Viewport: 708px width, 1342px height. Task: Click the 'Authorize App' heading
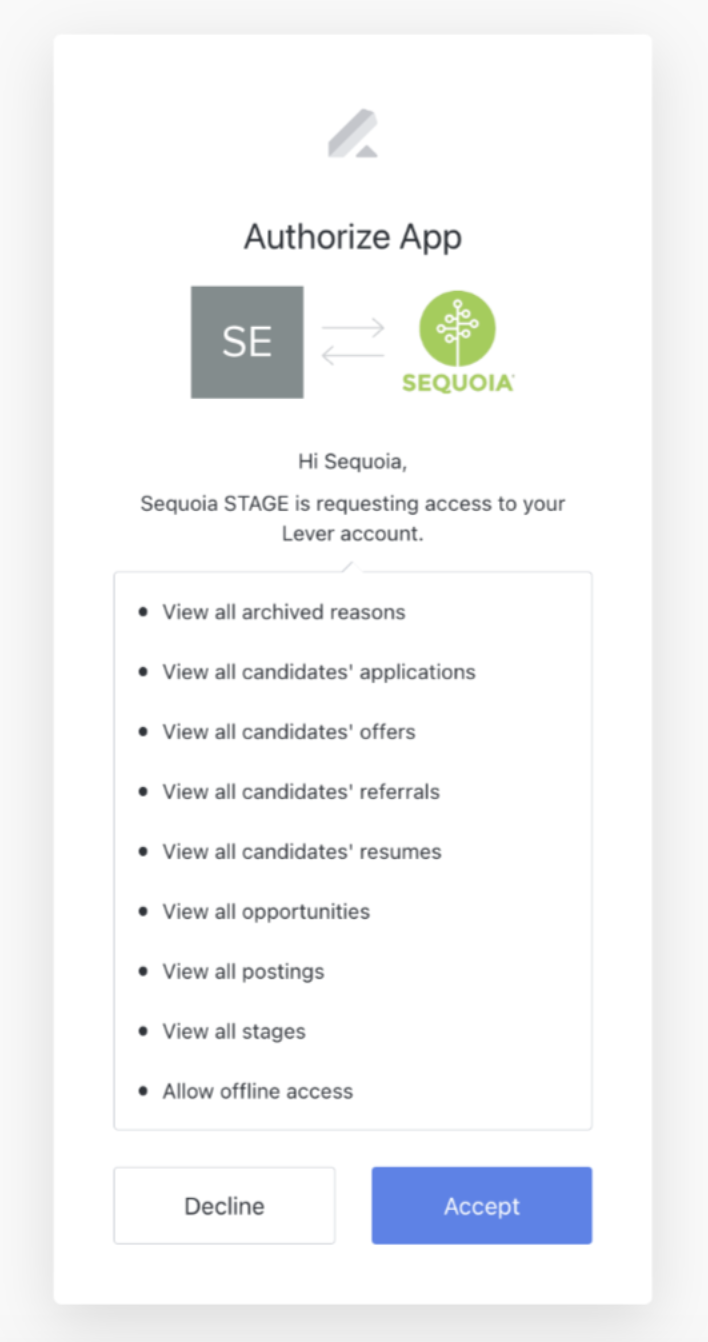(354, 237)
